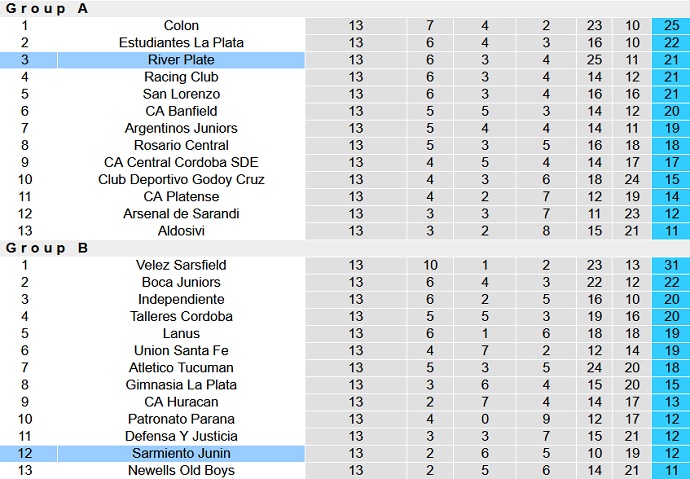Open Estudiantes La Plata team link
The image size is (690, 479).
[x=181, y=42]
